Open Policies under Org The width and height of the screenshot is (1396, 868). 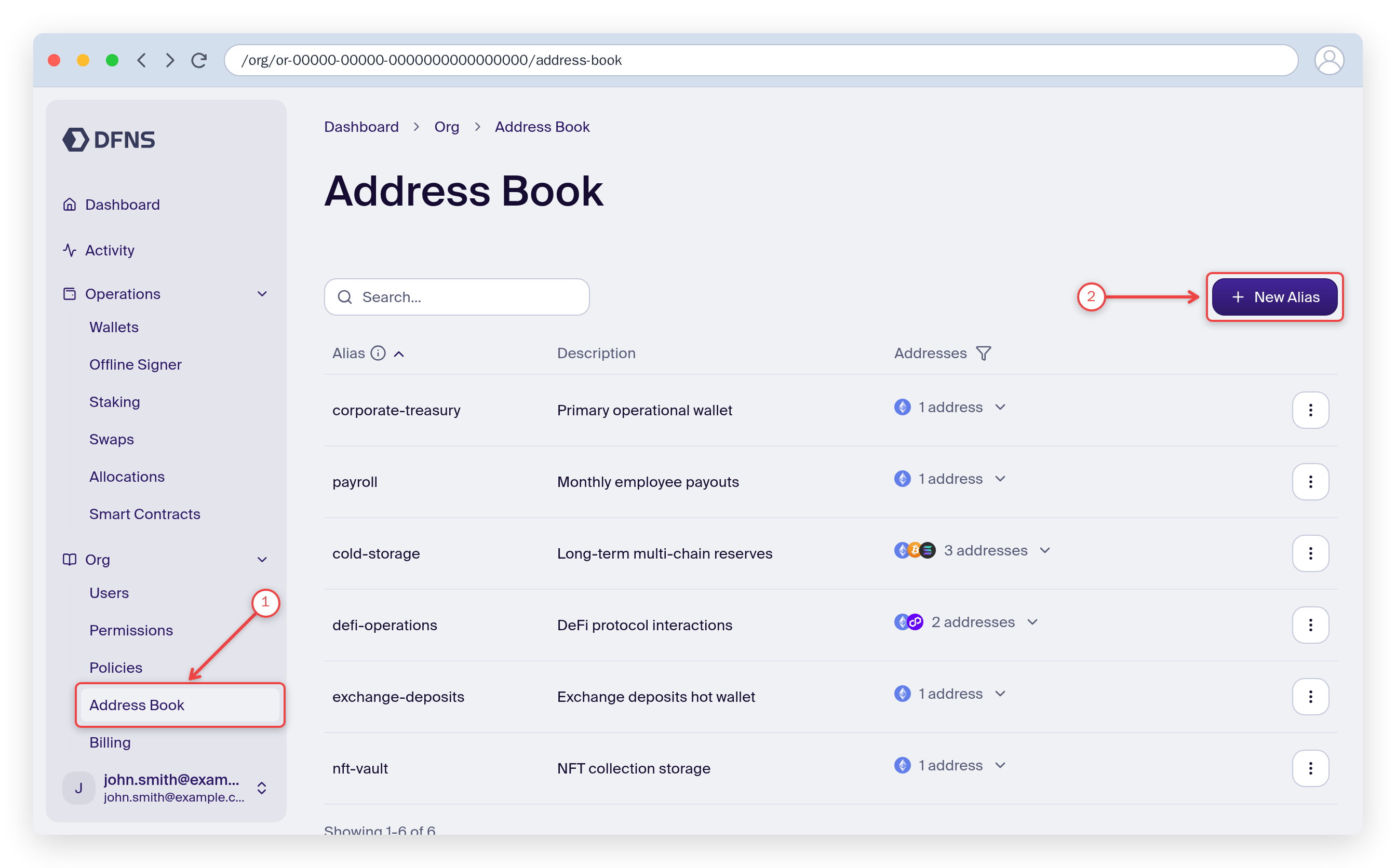115,668
